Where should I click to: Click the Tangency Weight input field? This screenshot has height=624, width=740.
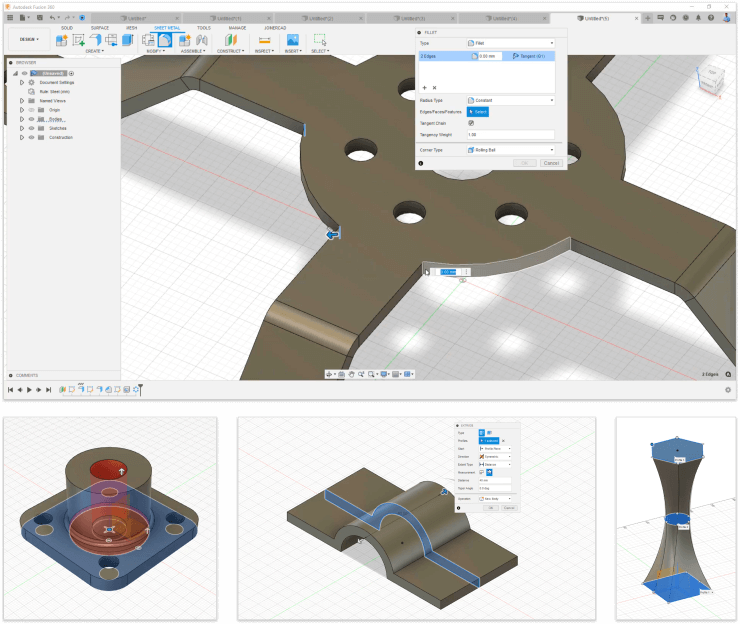click(x=510, y=135)
